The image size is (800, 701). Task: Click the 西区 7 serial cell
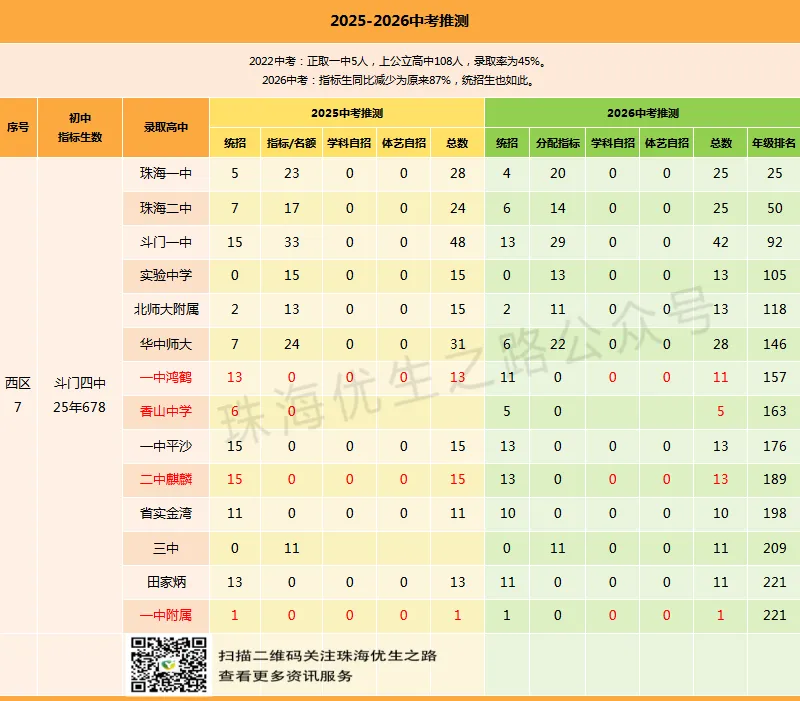[18, 395]
